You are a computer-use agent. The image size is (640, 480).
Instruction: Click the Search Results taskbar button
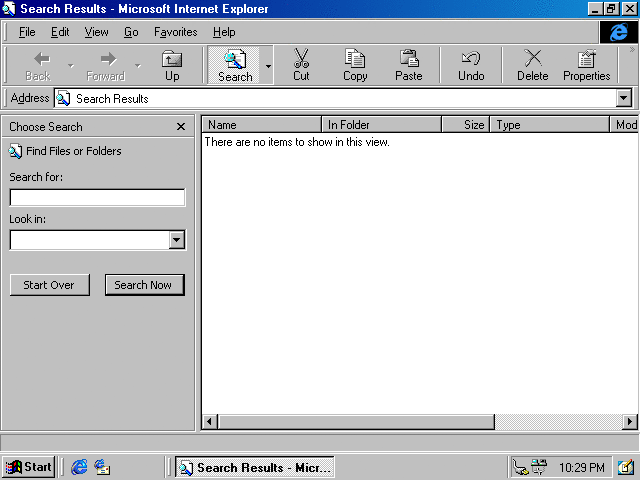click(255, 467)
